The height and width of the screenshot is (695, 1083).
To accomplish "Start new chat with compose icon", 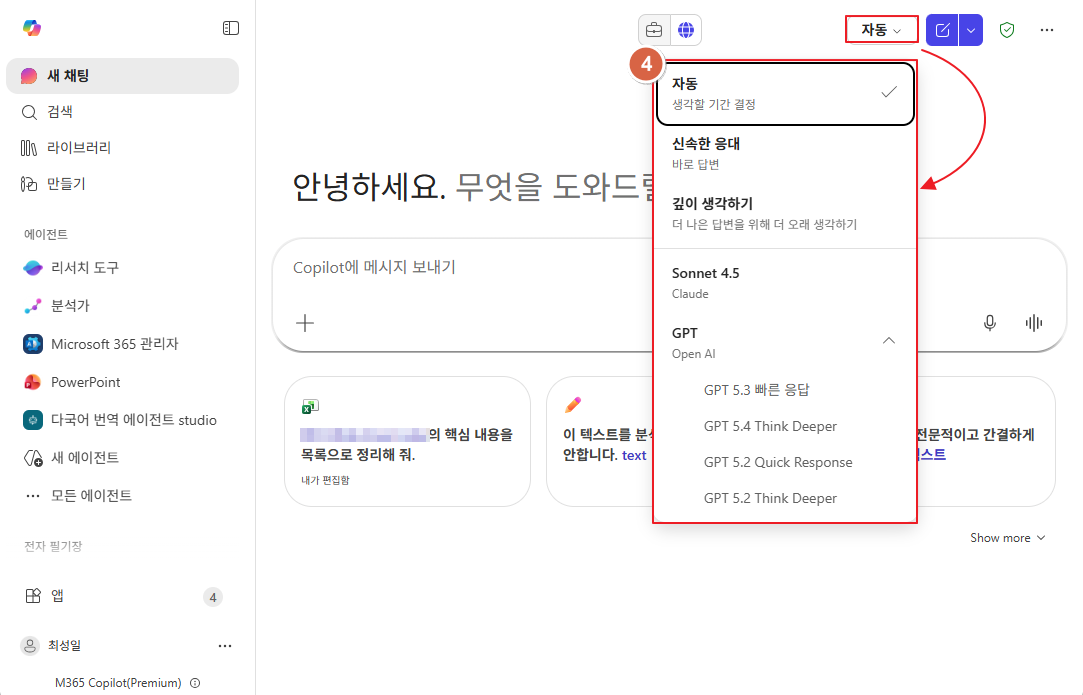I will 942,30.
